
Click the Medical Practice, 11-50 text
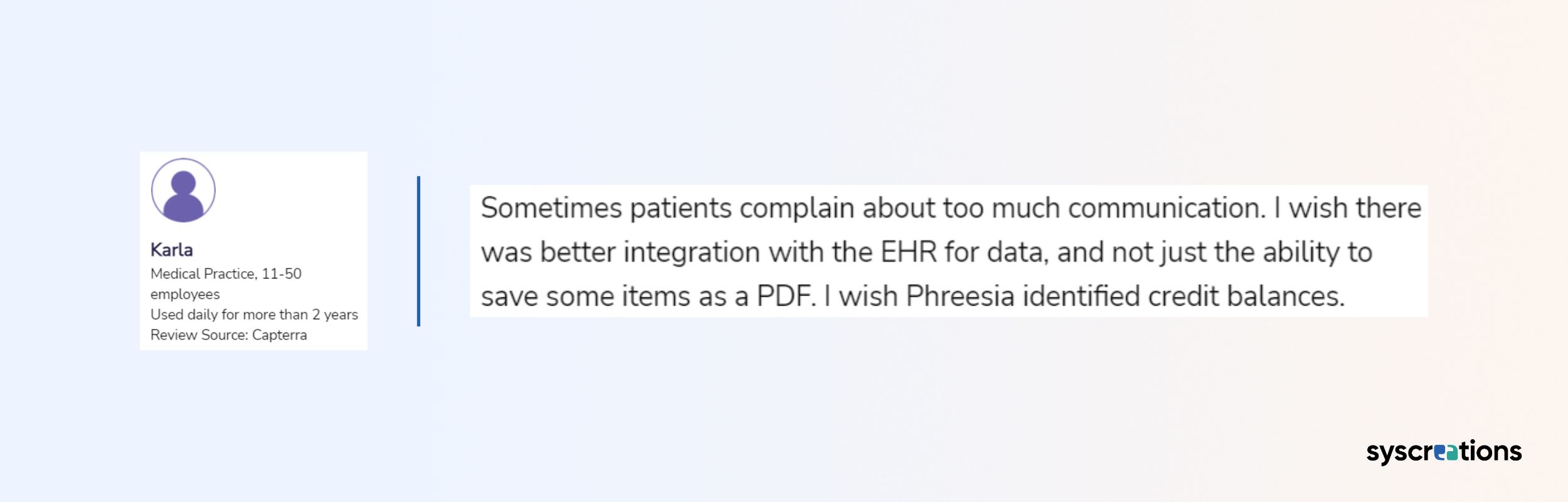pos(226,274)
